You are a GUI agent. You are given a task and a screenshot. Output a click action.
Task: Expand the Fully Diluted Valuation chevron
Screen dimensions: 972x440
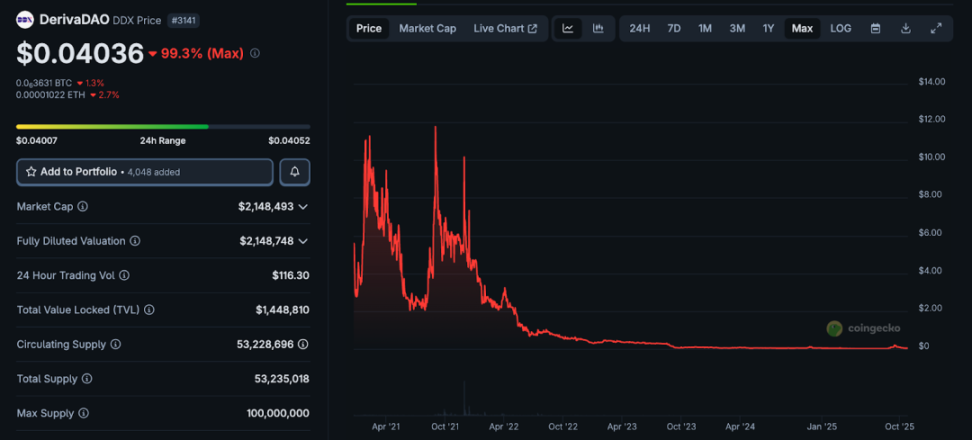[x=303, y=241]
